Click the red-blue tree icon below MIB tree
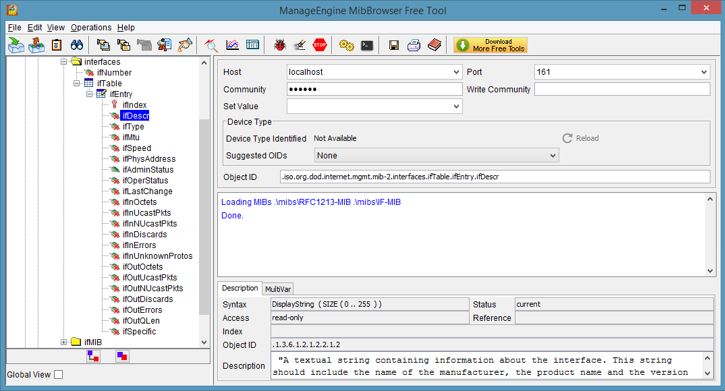 (93, 356)
